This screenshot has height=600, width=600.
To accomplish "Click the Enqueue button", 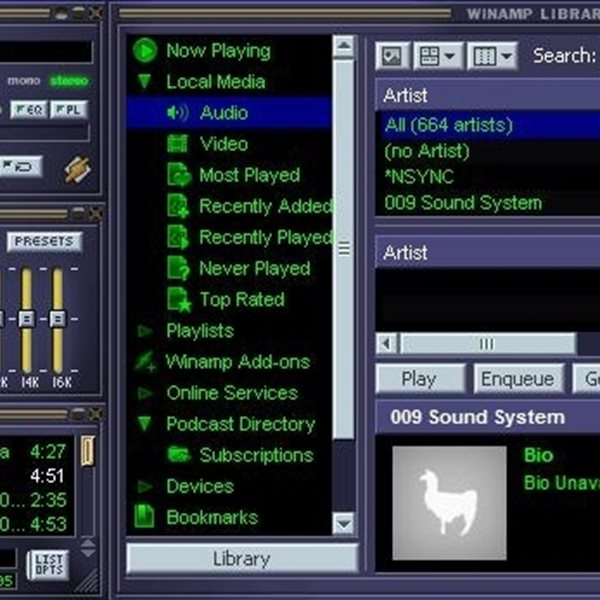I will point(518,379).
